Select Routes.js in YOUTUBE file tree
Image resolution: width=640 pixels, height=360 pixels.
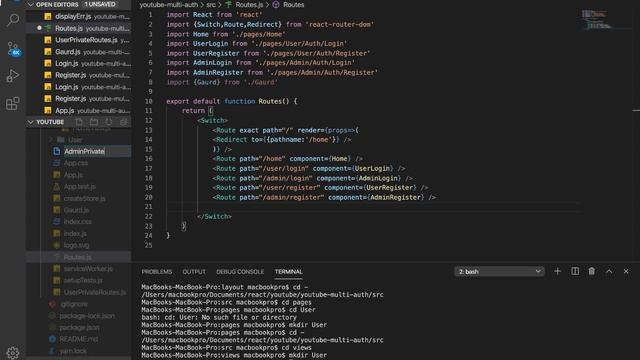[x=78, y=257]
